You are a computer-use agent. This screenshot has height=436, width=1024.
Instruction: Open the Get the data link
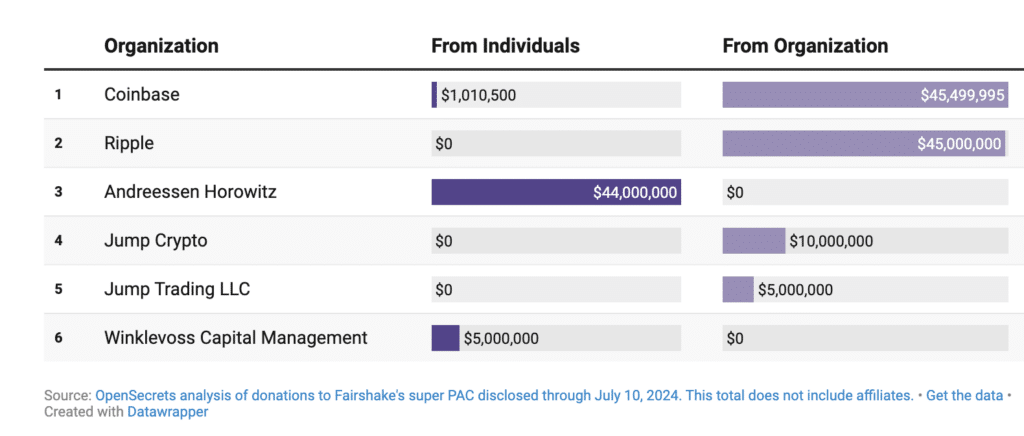pyautogui.click(x=964, y=395)
